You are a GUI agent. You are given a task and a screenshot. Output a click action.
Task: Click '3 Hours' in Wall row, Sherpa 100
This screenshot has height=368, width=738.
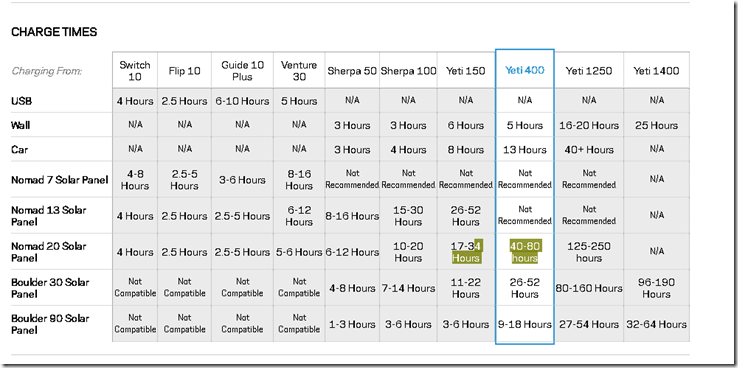pos(408,126)
